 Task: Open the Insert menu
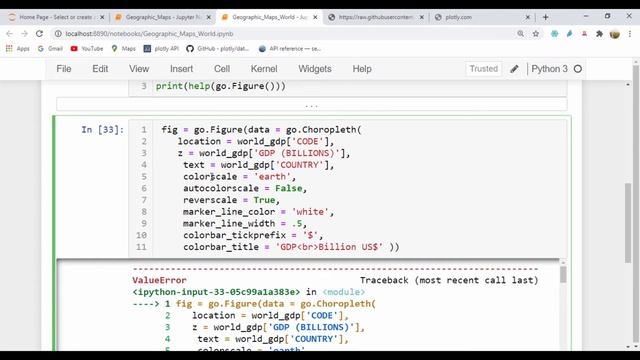coord(182,69)
